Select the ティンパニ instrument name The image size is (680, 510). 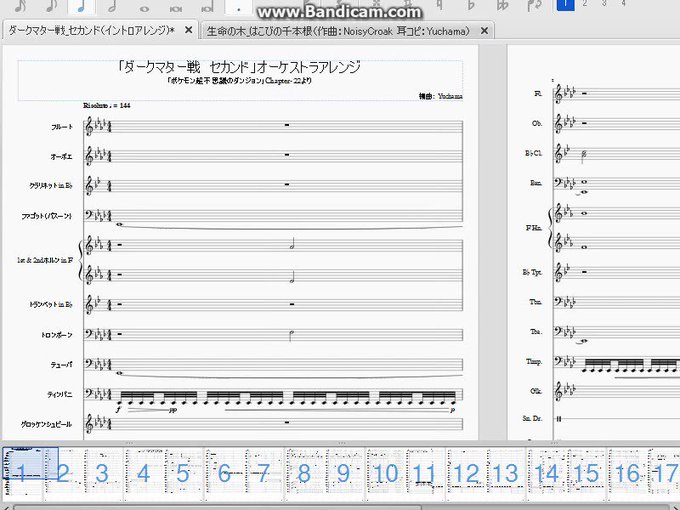(x=60, y=394)
